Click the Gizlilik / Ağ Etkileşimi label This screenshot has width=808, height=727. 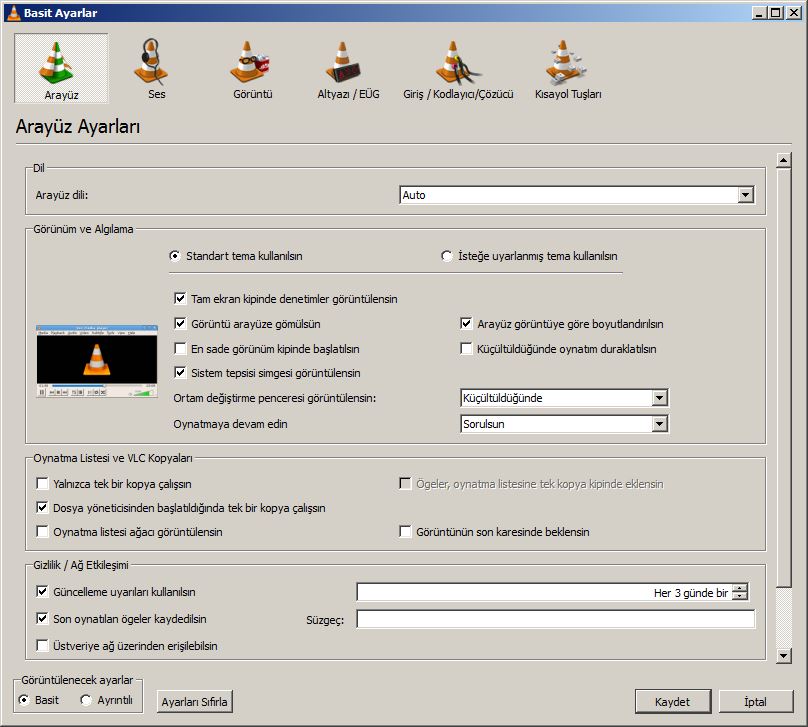click(81, 565)
